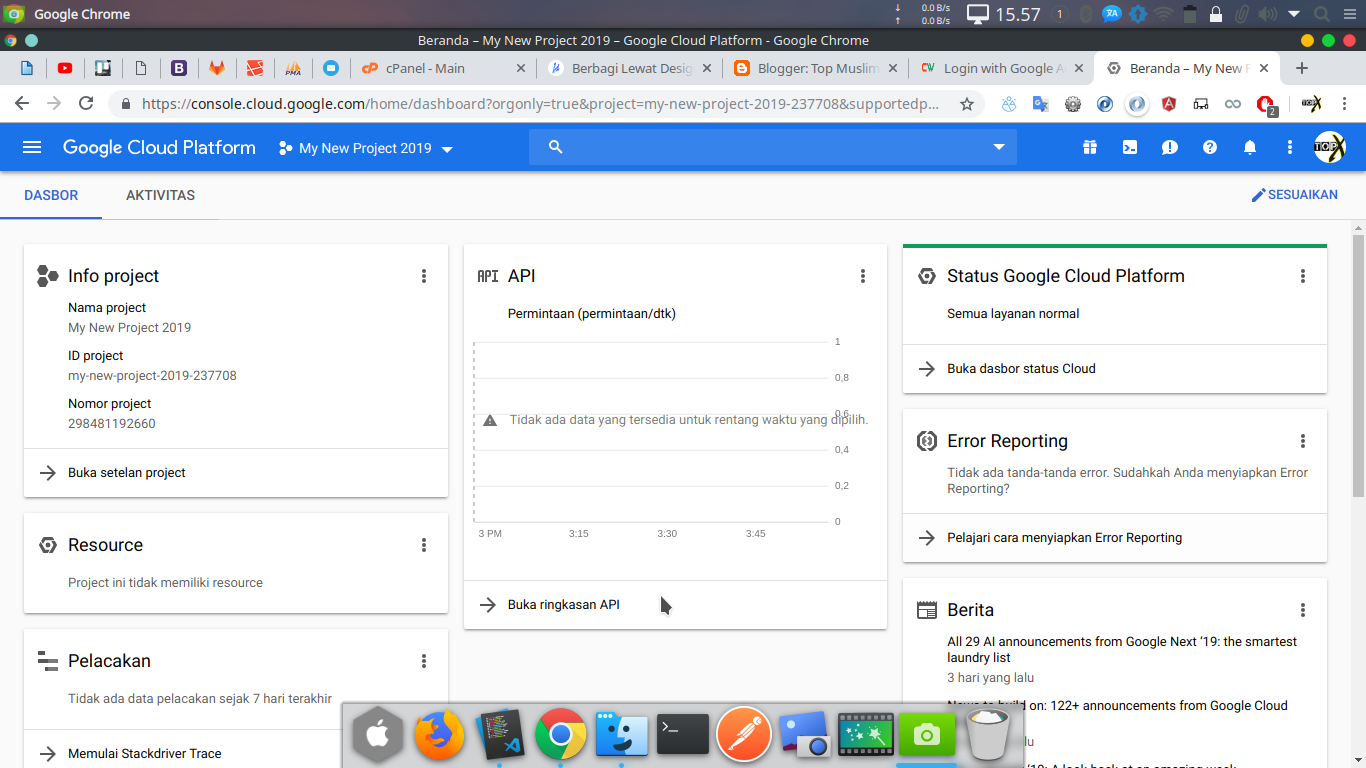This screenshot has height=768, width=1366.
Task: Open Error Reporting card overflow menu
Action: click(x=1302, y=441)
